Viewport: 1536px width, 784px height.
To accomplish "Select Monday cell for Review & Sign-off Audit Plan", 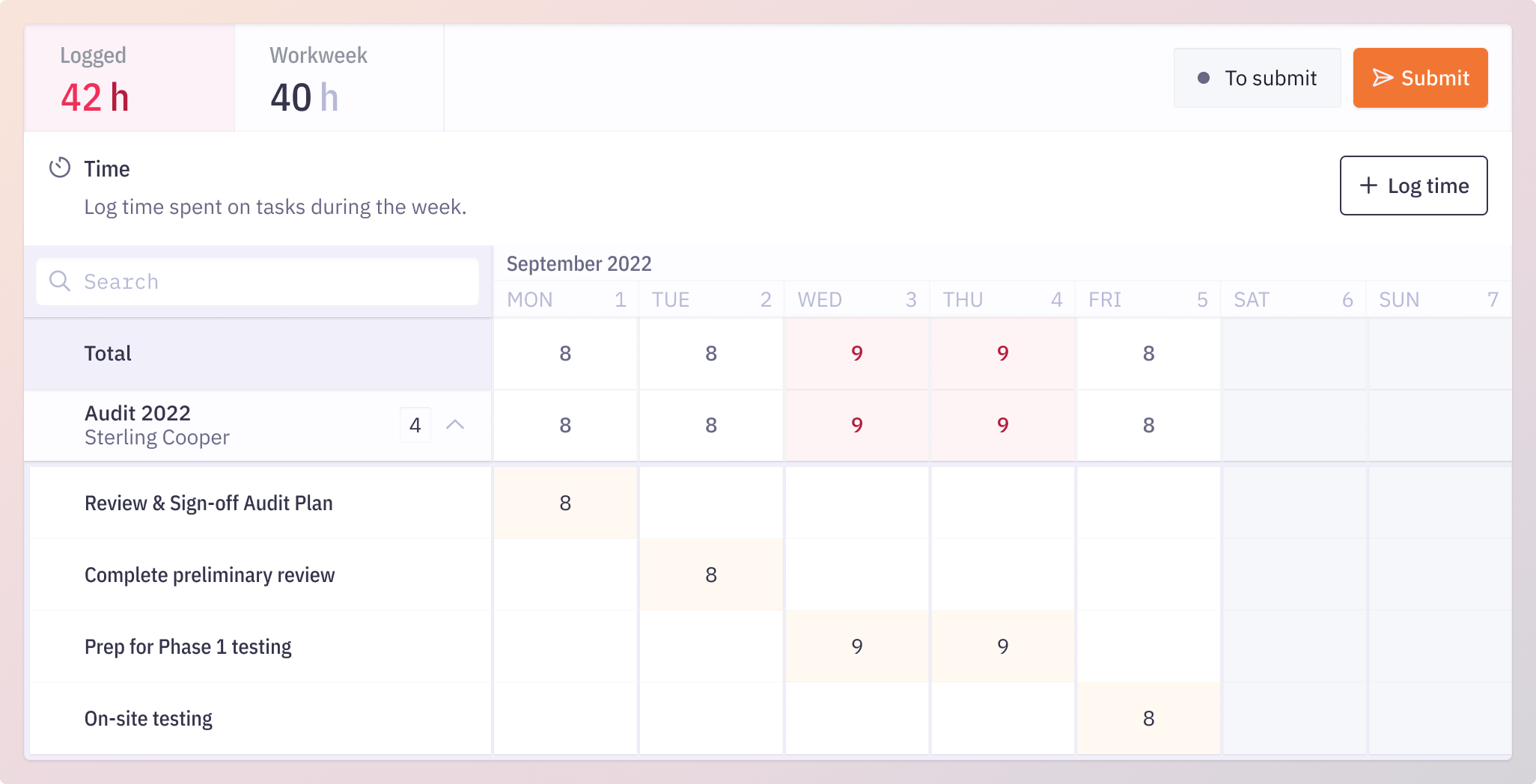I will tap(565, 503).
